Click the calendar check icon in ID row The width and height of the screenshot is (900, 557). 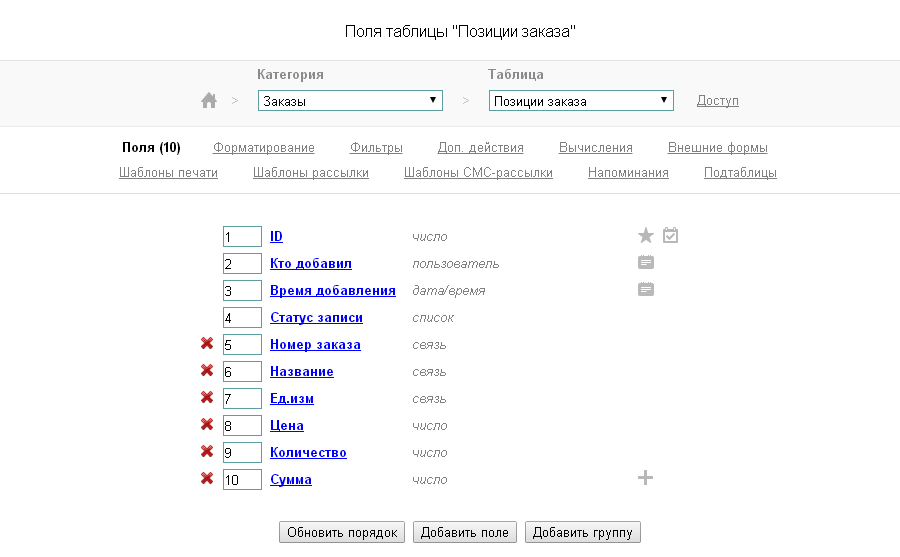[x=671, y=236]
